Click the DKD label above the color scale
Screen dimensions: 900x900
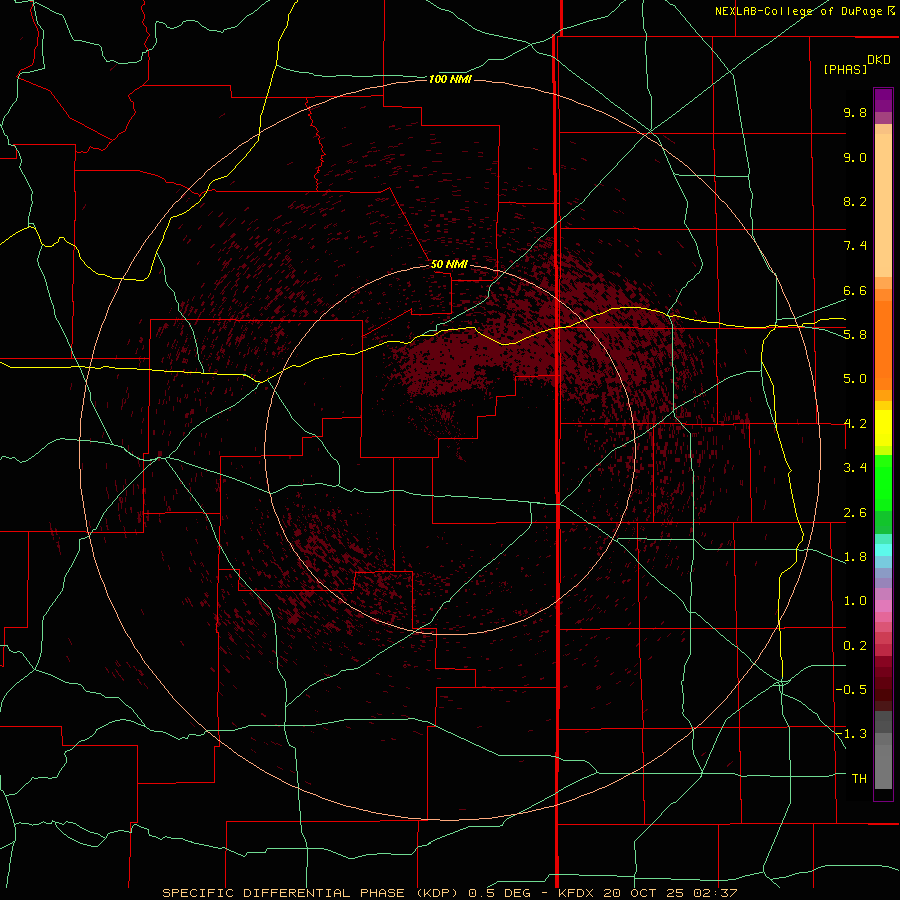tap(879, 60)
